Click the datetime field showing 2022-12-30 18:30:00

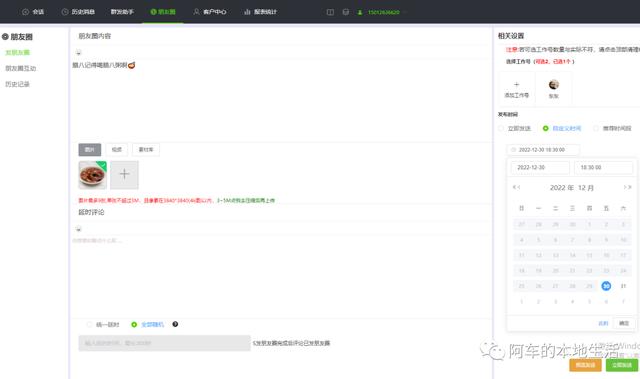(x=543, y=150)
